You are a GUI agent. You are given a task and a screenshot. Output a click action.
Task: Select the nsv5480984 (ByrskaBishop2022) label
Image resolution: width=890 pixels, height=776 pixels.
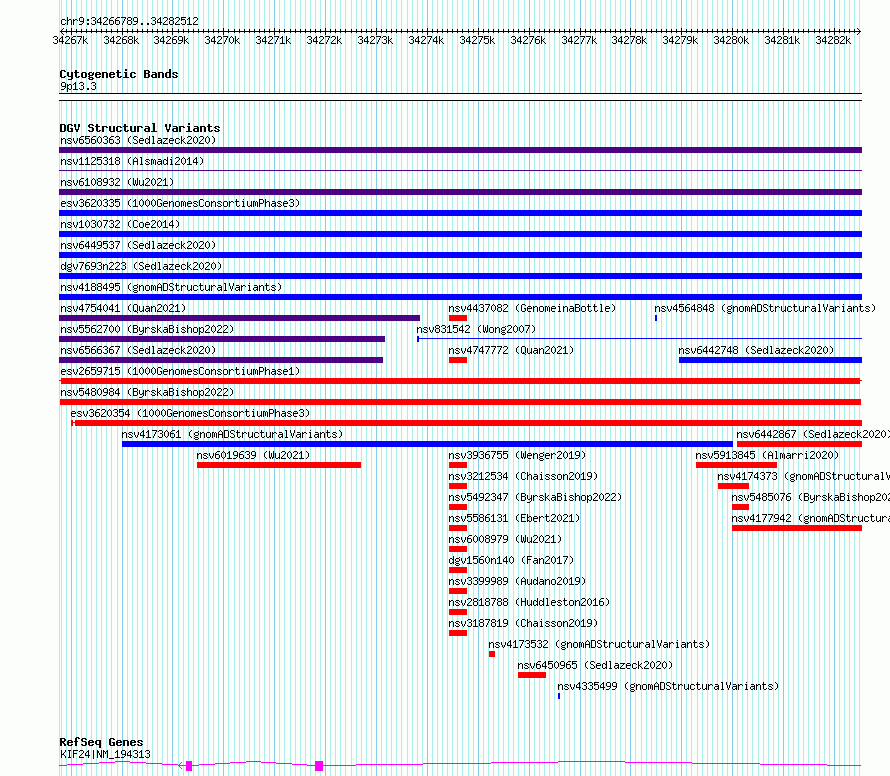147,392
